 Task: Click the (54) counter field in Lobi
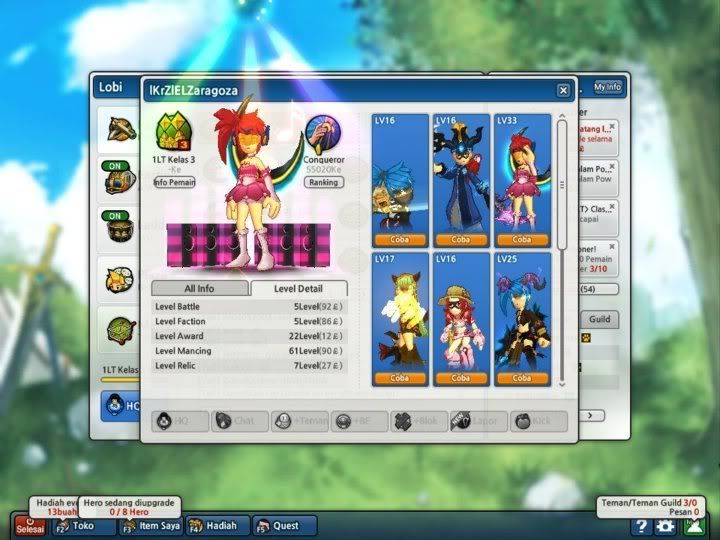[598, 289]
